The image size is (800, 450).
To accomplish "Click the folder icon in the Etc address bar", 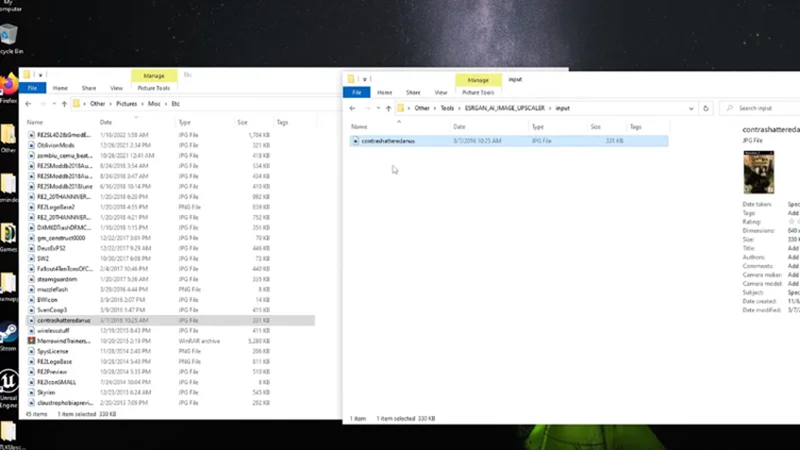I will pos(77,104).
